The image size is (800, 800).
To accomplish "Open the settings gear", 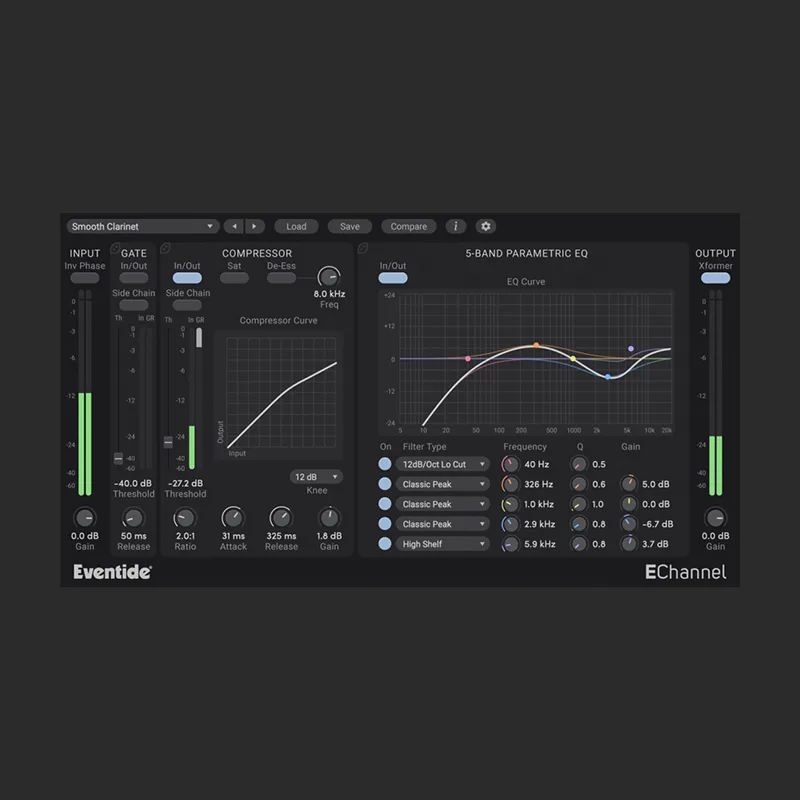I will (486, 226).
